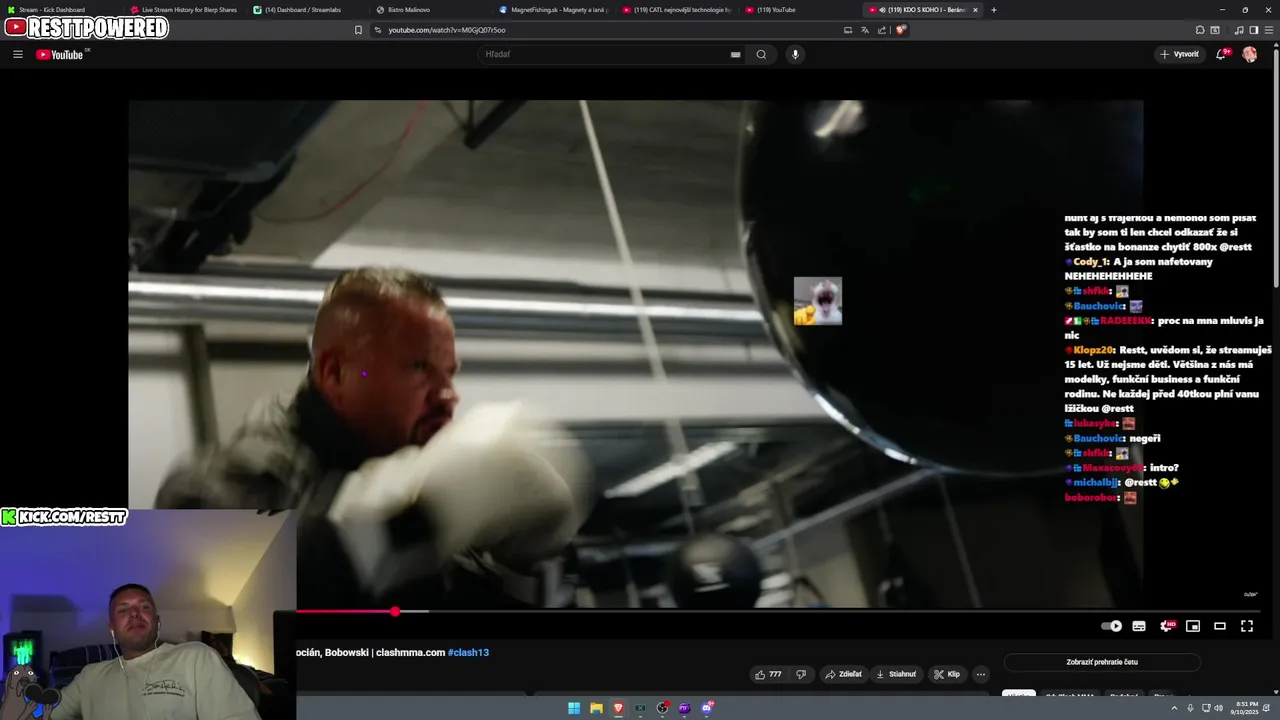Open the browser extensions puzzle icon
This screenshot has height=720, width=1280.
1200,30
